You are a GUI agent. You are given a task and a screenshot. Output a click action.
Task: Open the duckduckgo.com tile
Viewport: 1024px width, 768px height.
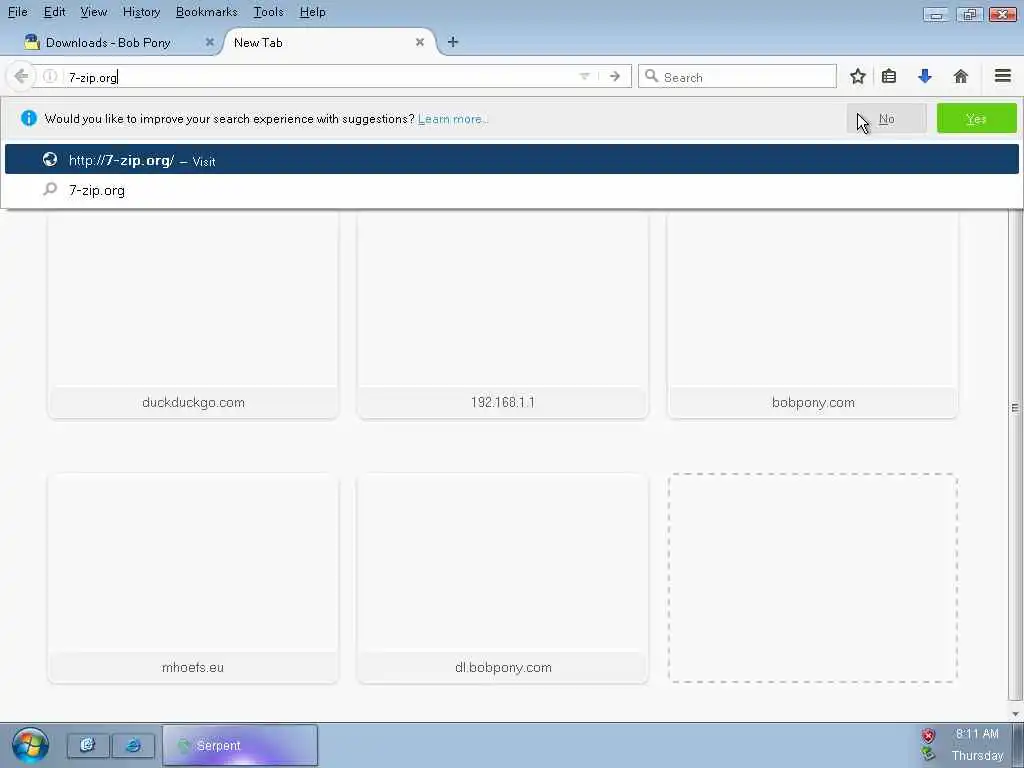click(x=193, y=313)
